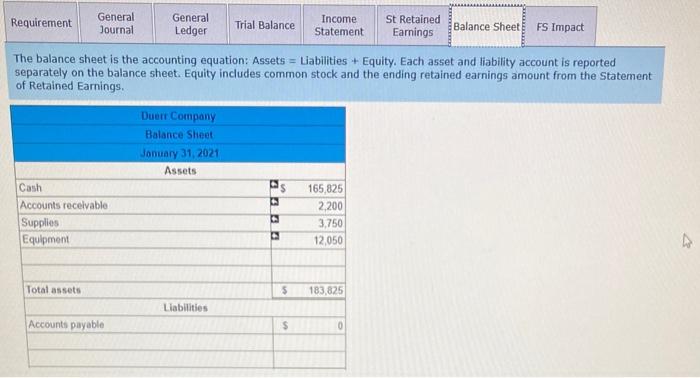Open the St Retained Earnings tab
Image resolution: width=700 pixels, height=378 pixels.
(413, 26)
